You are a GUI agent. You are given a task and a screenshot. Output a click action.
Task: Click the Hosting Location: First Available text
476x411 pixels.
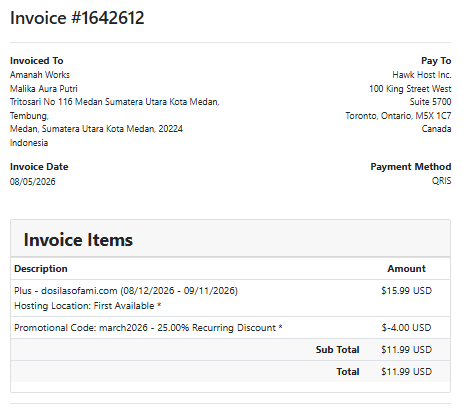pyautogui.click(x=88, y=306)
